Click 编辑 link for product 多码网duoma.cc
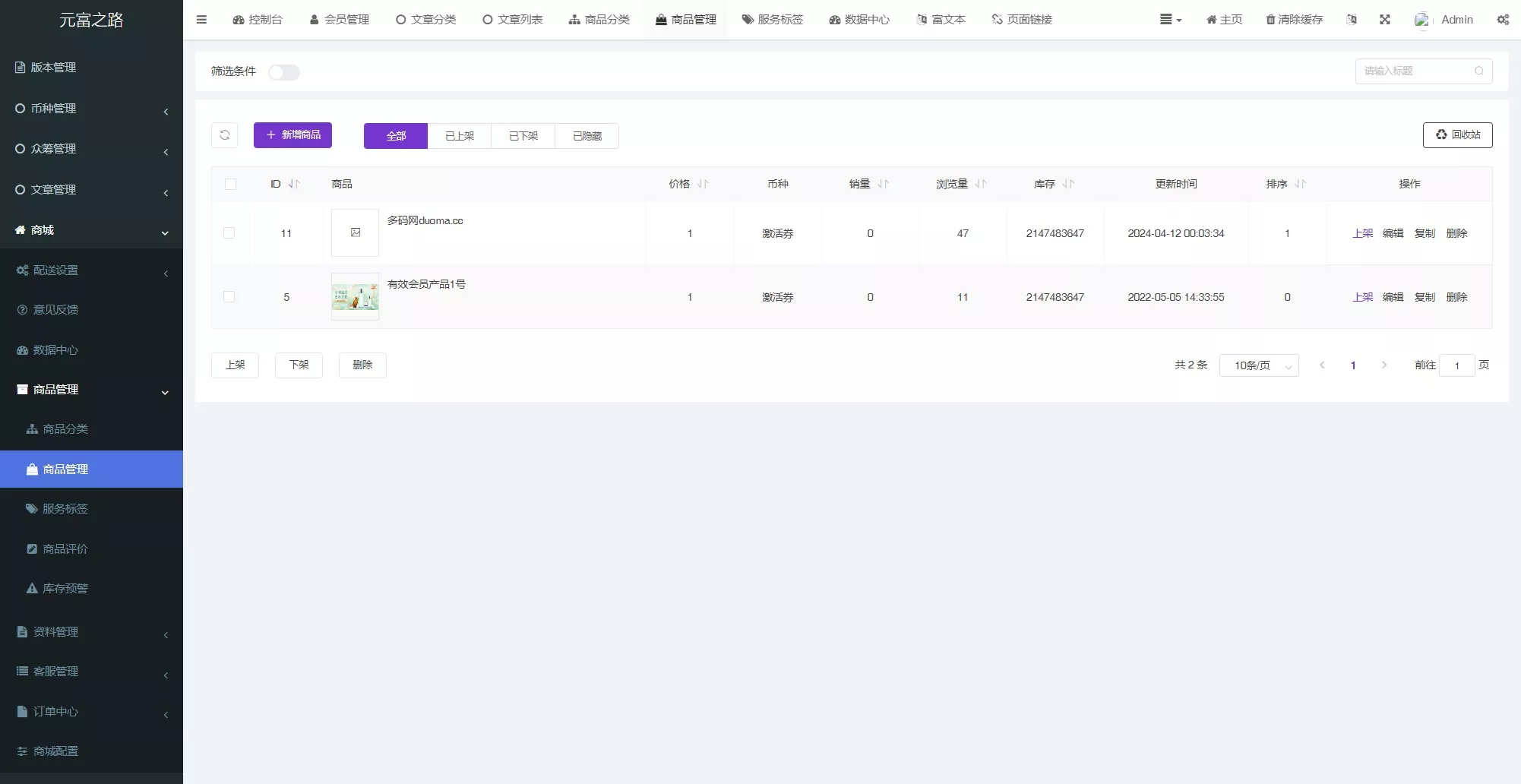The width and height of the screenshot is (1521, 784). [x=1394, y=233]
